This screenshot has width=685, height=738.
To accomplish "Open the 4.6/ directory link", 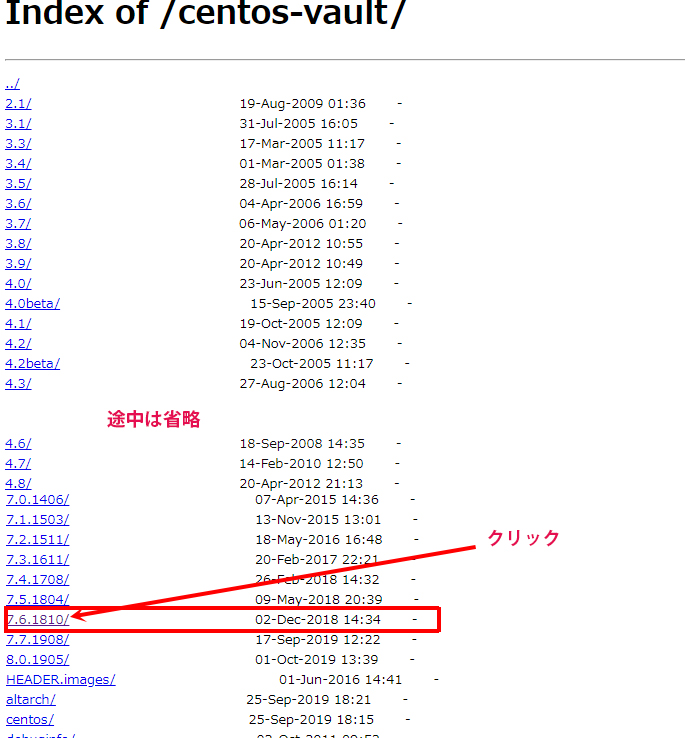I will (x=18, y=444).
